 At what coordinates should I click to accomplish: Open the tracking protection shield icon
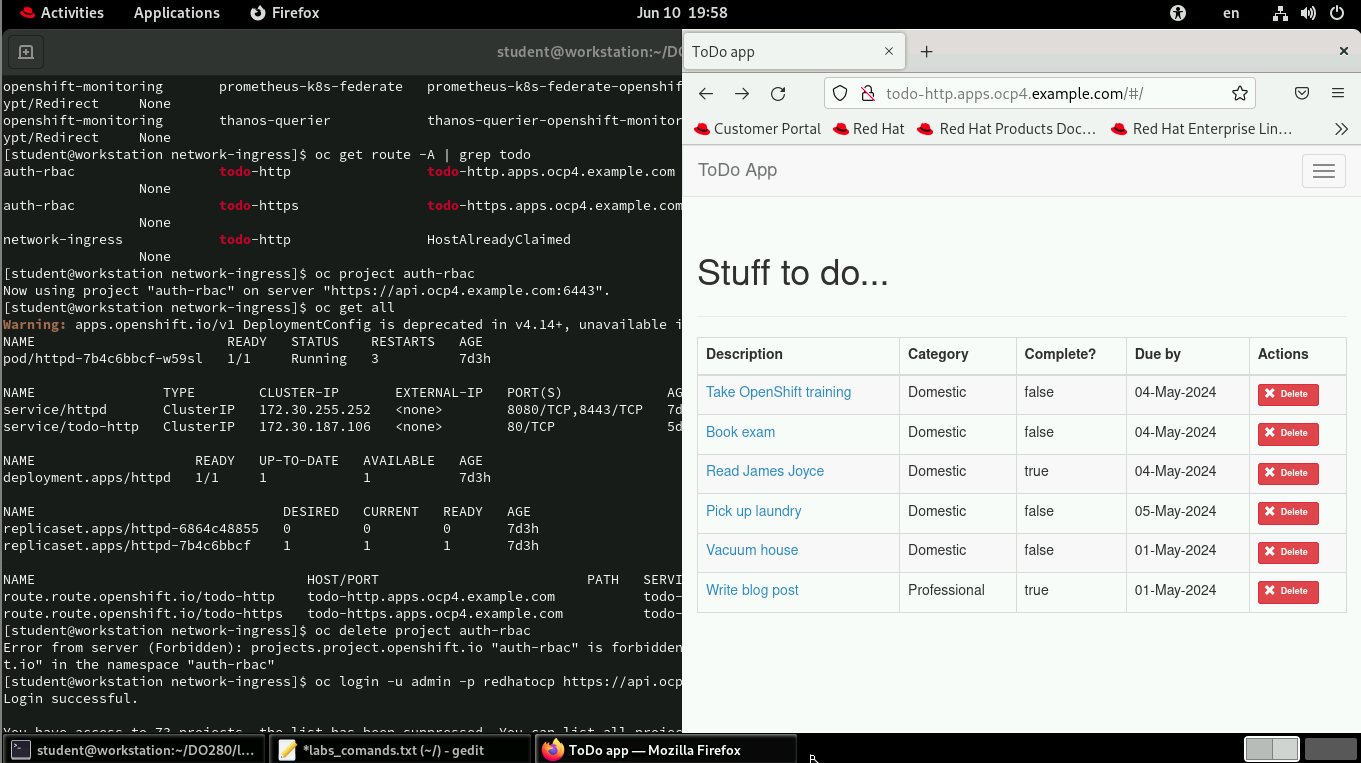coord(840,93)
